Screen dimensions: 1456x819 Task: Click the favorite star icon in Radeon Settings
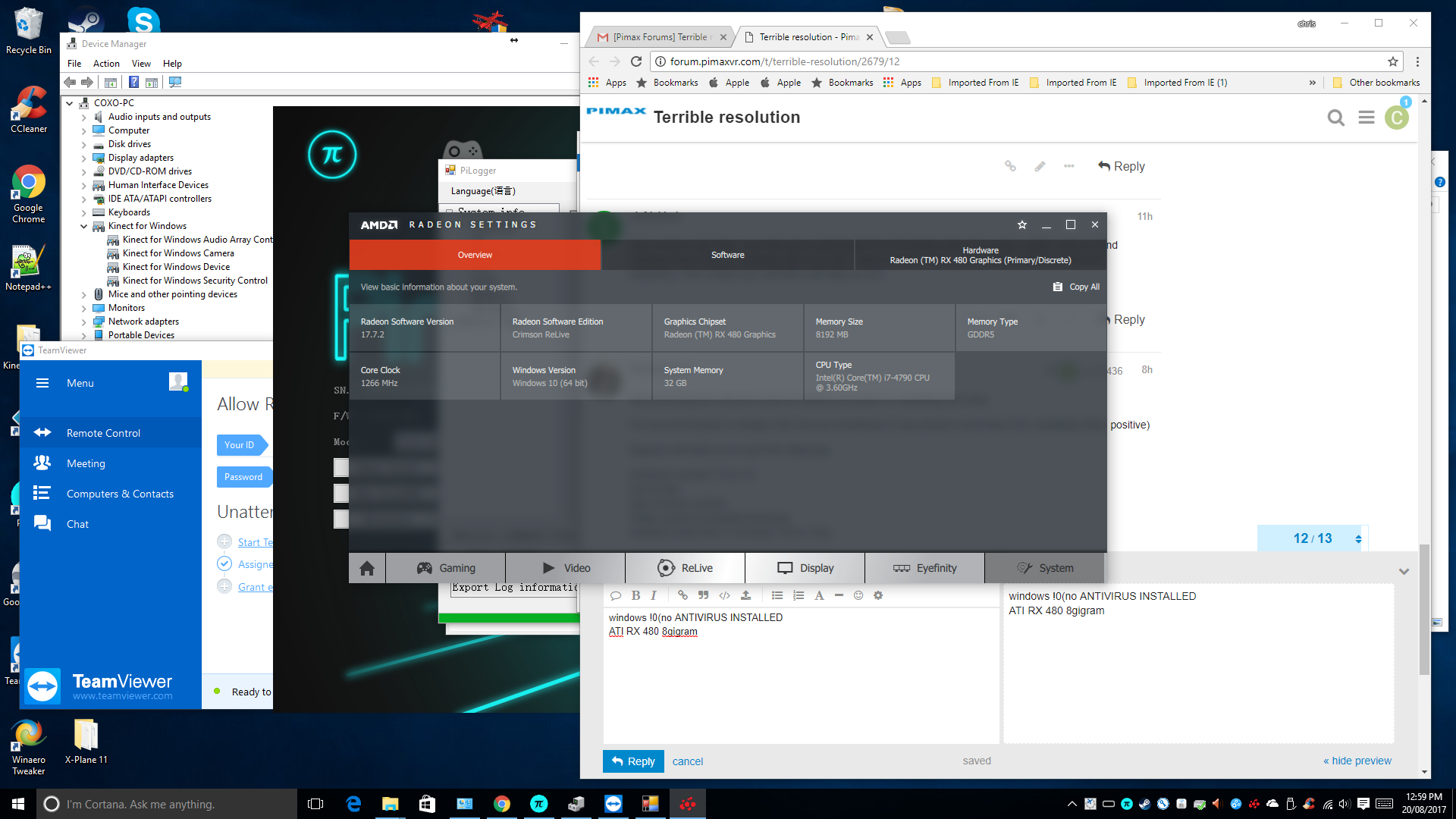click(1022, 224)
